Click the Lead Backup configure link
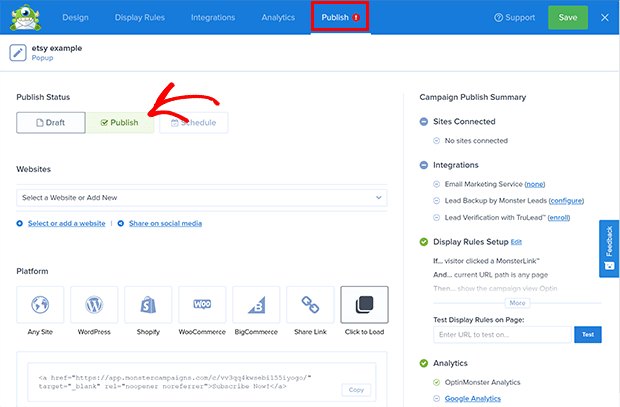This screenshot has width=620, height=407. 566,201
